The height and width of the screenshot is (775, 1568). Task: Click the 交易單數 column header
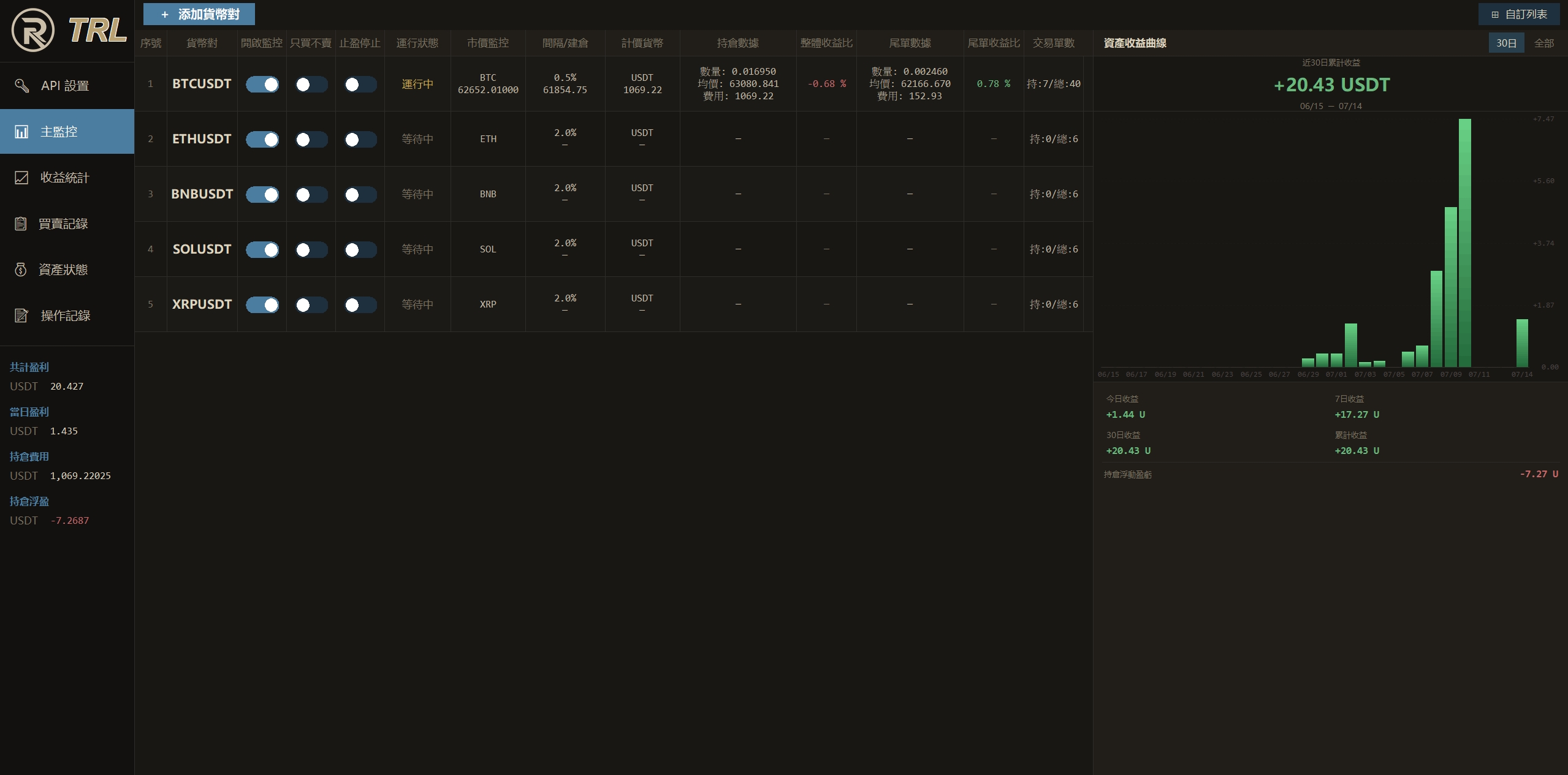[x=1054, y=43]
